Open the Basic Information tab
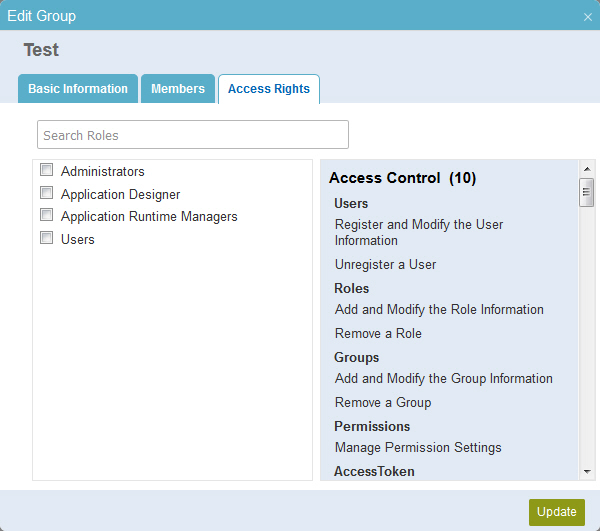The width and height of the screenshot is (600, 531). [x=78, y=89]
